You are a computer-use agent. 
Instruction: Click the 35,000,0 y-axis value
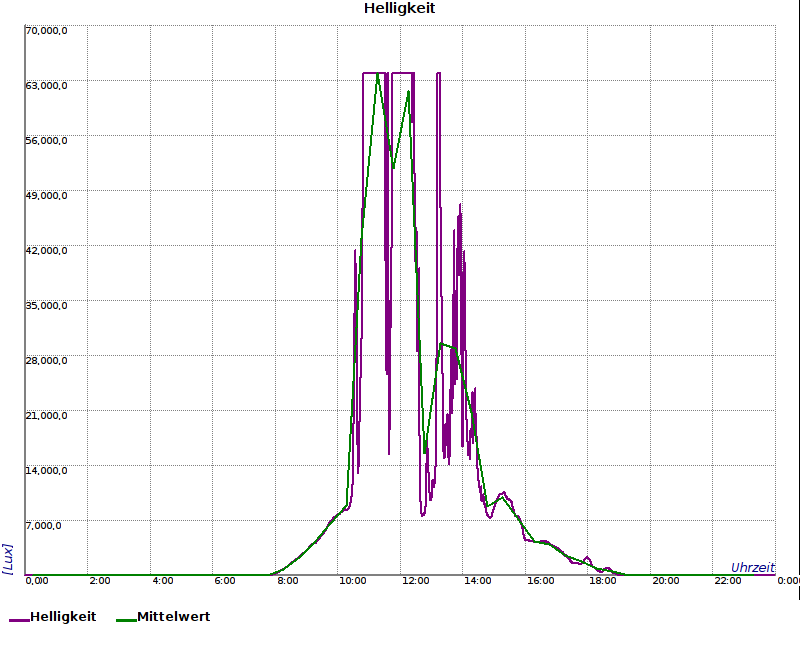coord(46,306)
